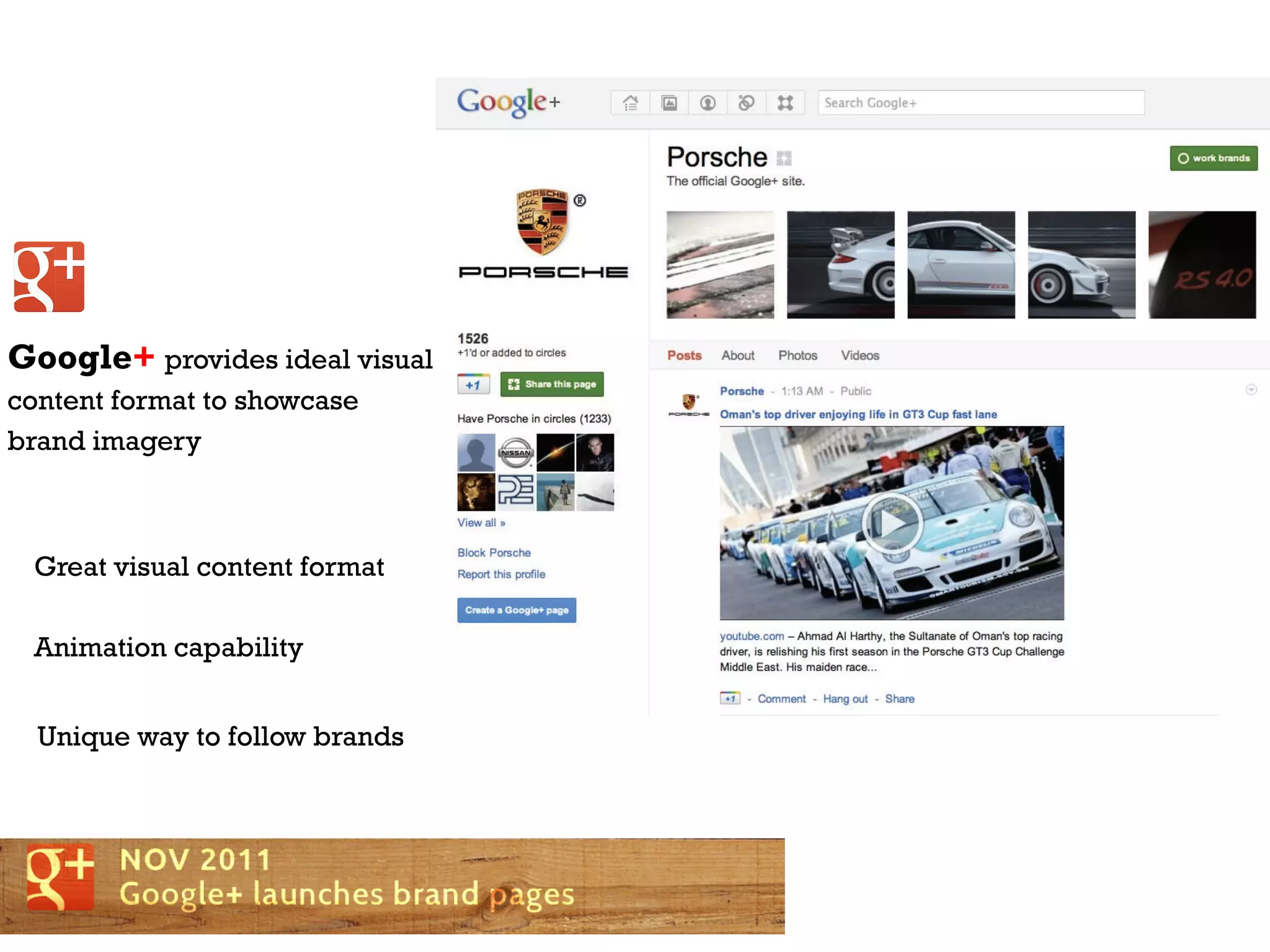Click the Block Porsche link
This screenshot has height=952, width=1270.
click(x=494, y=553)
